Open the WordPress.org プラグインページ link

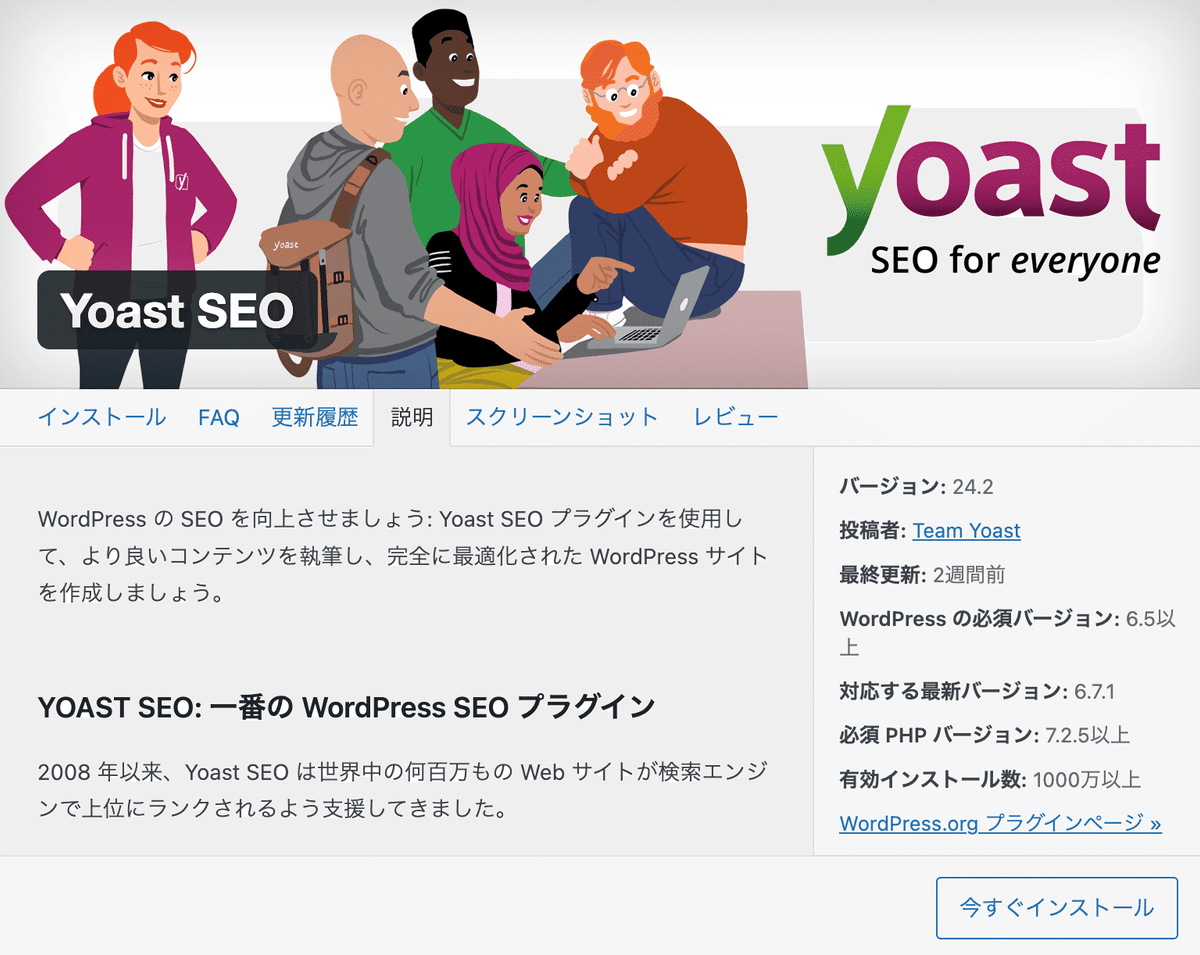(x=1000, y=824)
